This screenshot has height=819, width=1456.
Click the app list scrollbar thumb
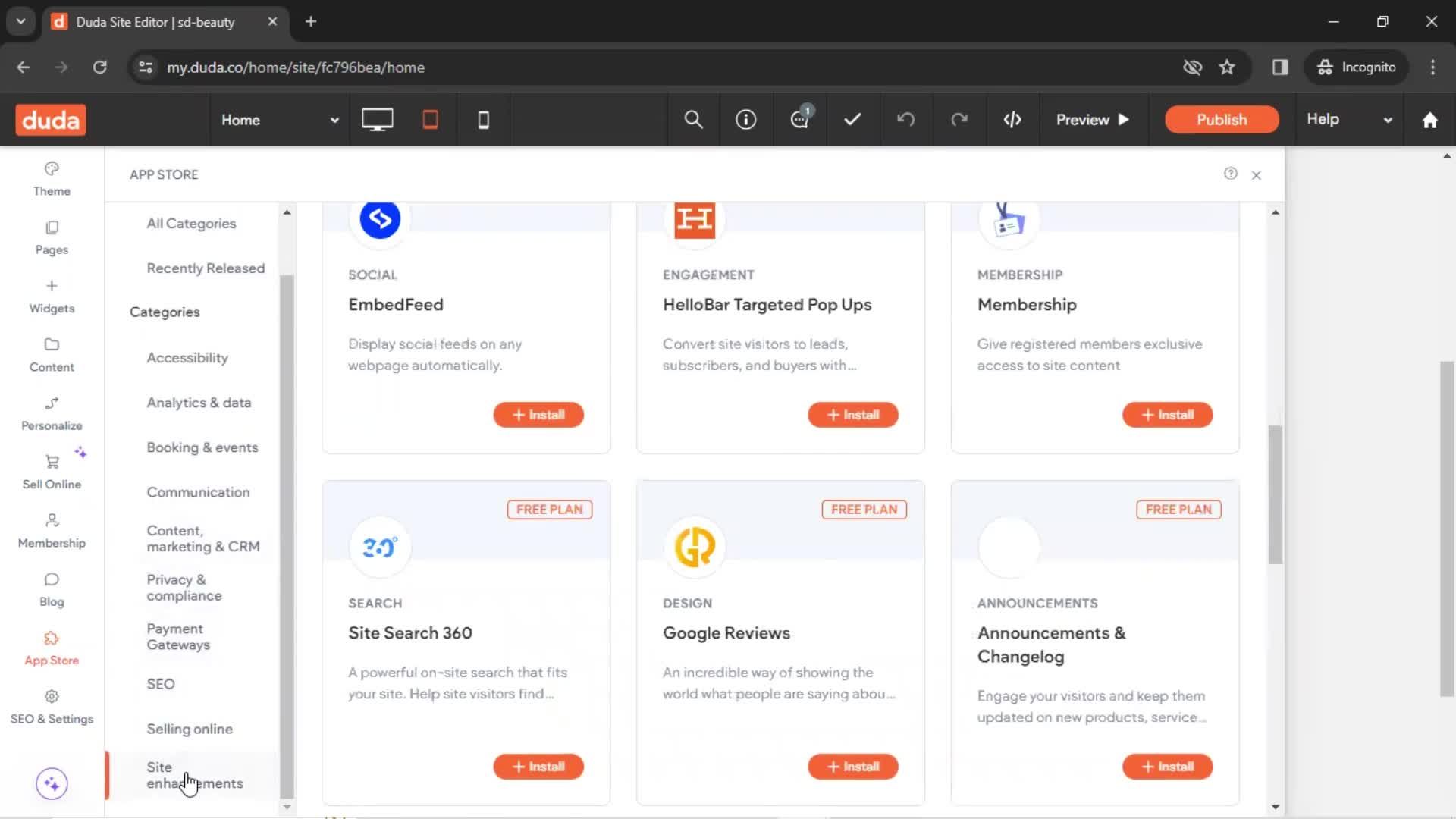[1276, 494]
